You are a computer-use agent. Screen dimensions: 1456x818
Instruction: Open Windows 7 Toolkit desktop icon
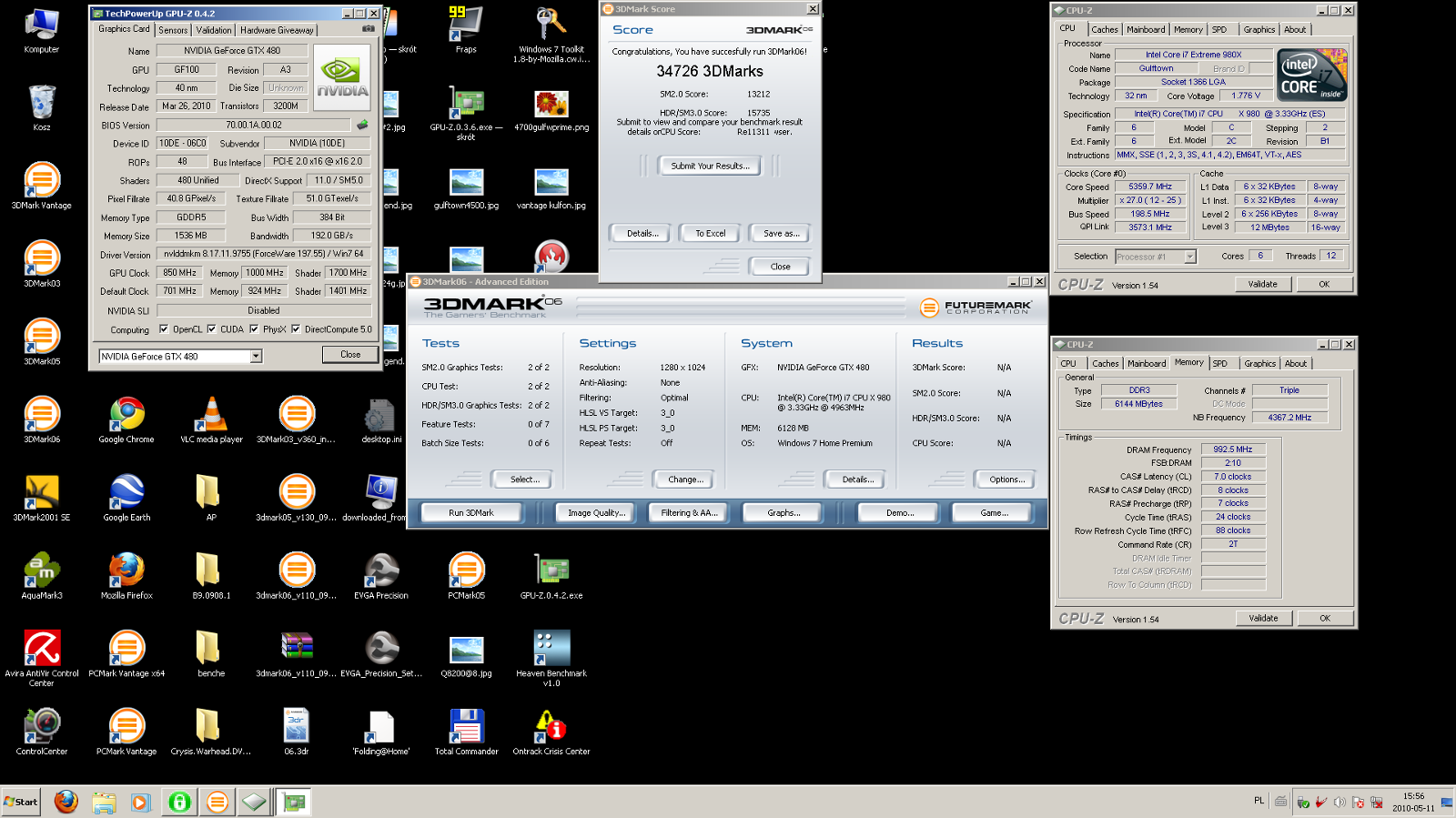[x=551, y=35]
